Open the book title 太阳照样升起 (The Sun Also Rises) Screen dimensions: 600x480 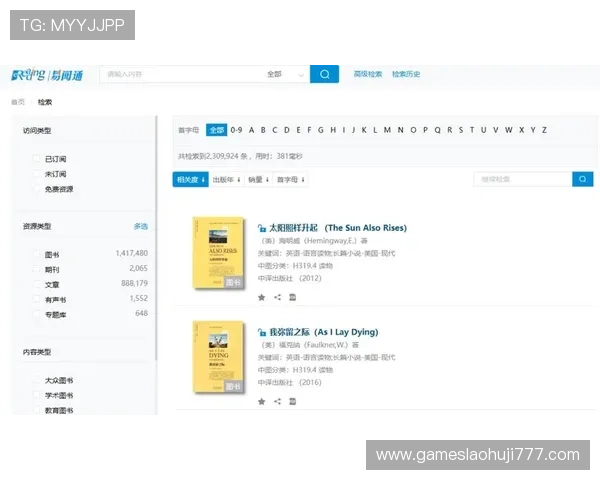point(338,228)
